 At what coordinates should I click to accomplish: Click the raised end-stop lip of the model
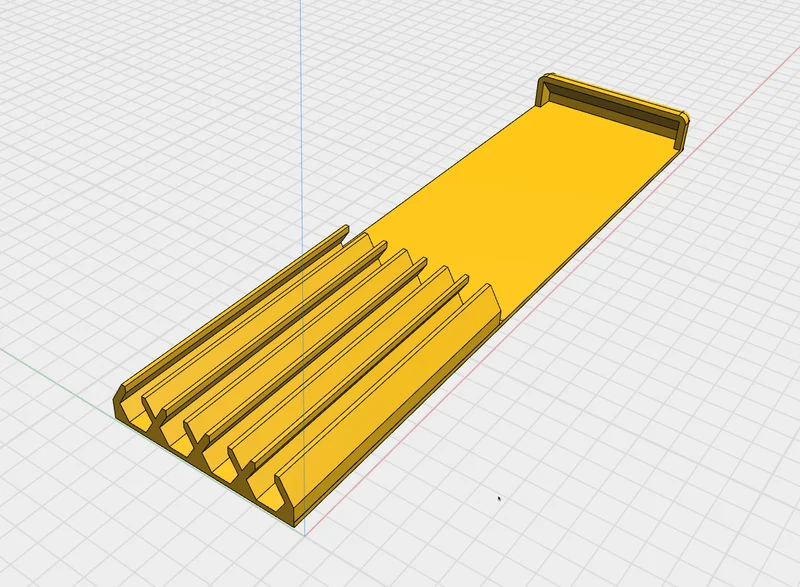pyautogui.click(x=612, y=110)
